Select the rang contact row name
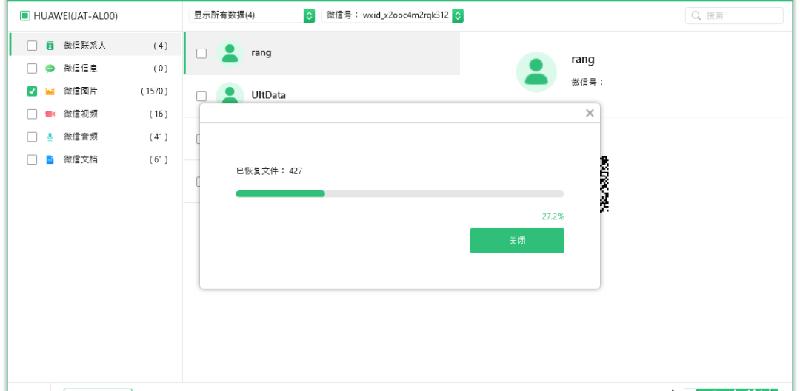This screenshot has height=391, width=800. coord(261,53)
